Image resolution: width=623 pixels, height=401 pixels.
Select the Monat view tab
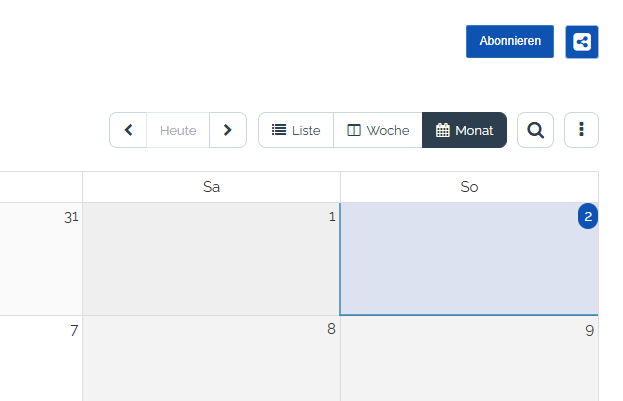tap(464, 130)
